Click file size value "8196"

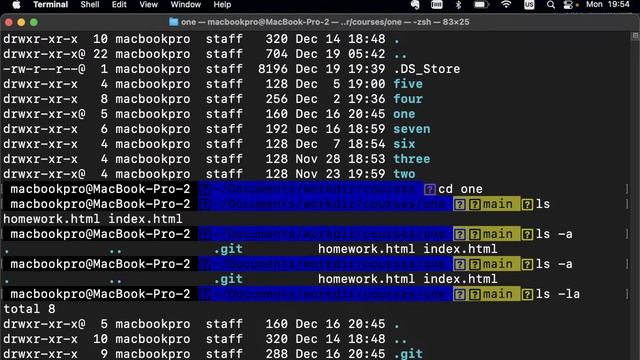pyautogui.click(x=273, y=69)
